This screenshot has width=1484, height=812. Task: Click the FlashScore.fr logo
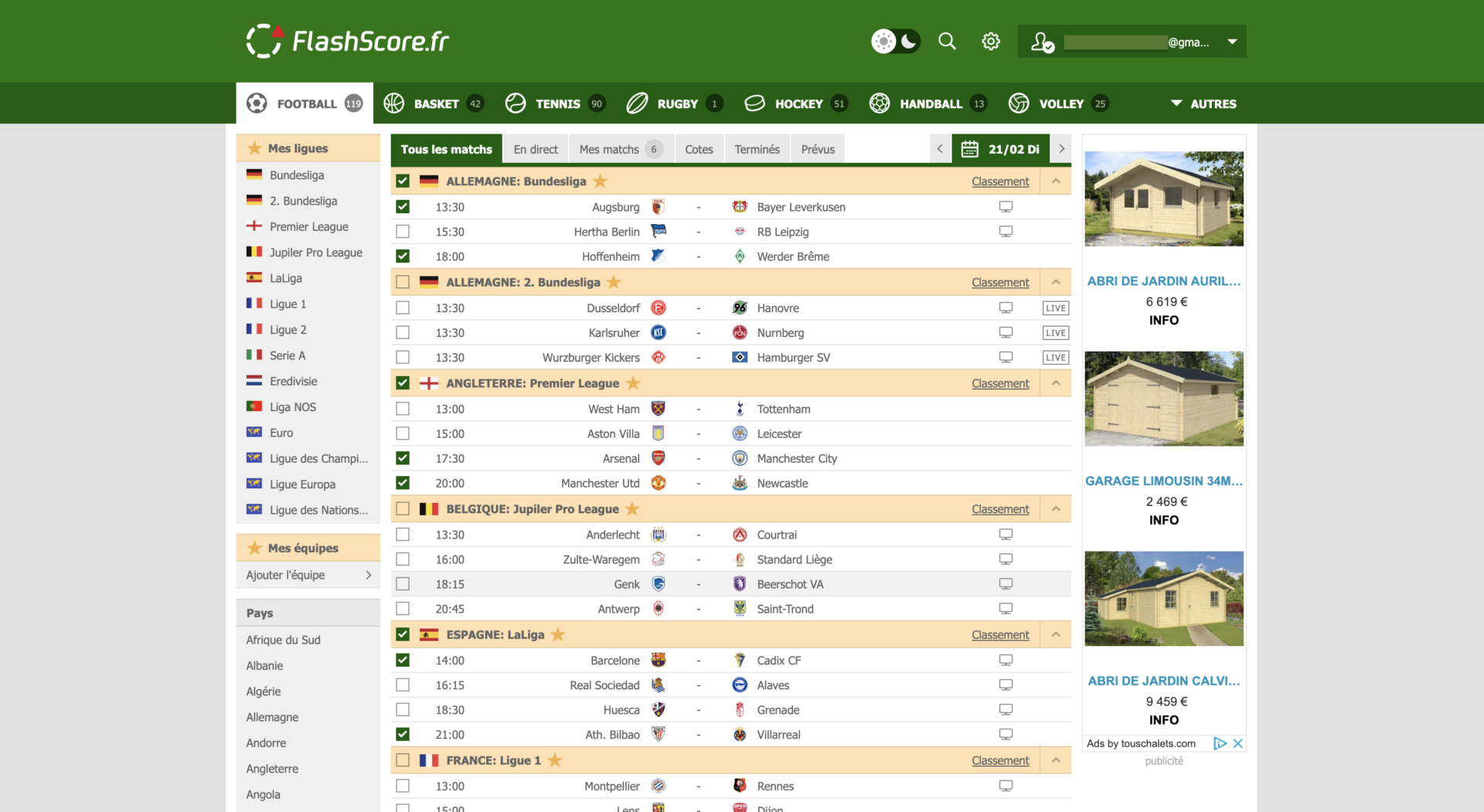pyautogui.click(x=347, y=41)
